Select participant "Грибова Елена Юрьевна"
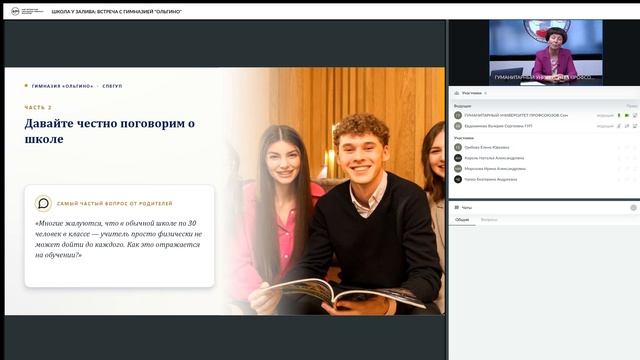This screenshot has height=360, width=640. [487, 147]
